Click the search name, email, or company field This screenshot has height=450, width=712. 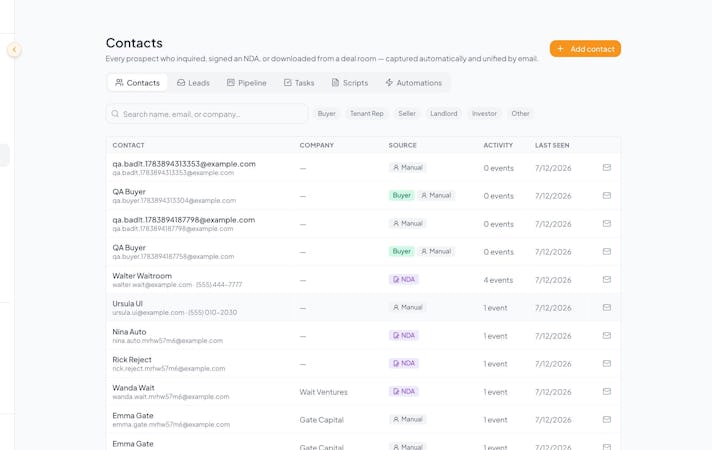coord(207,114)
